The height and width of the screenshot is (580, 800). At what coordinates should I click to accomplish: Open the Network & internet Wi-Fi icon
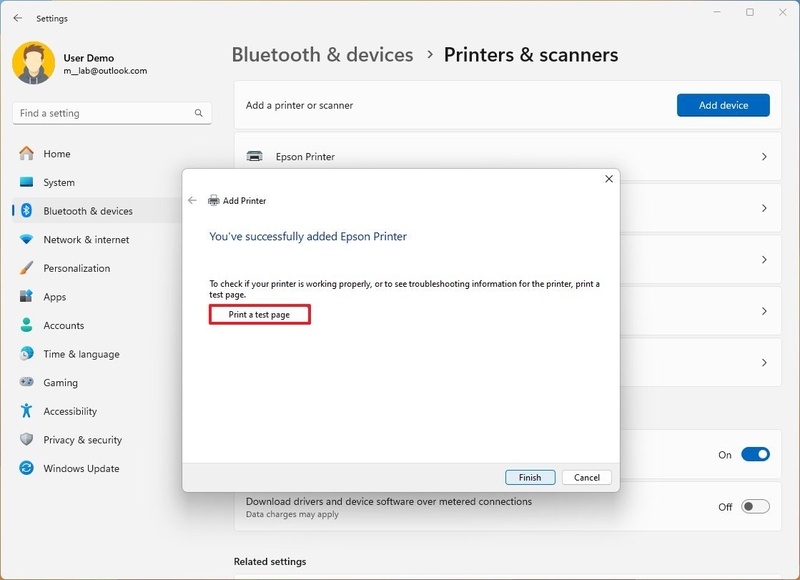coord(27,239)
